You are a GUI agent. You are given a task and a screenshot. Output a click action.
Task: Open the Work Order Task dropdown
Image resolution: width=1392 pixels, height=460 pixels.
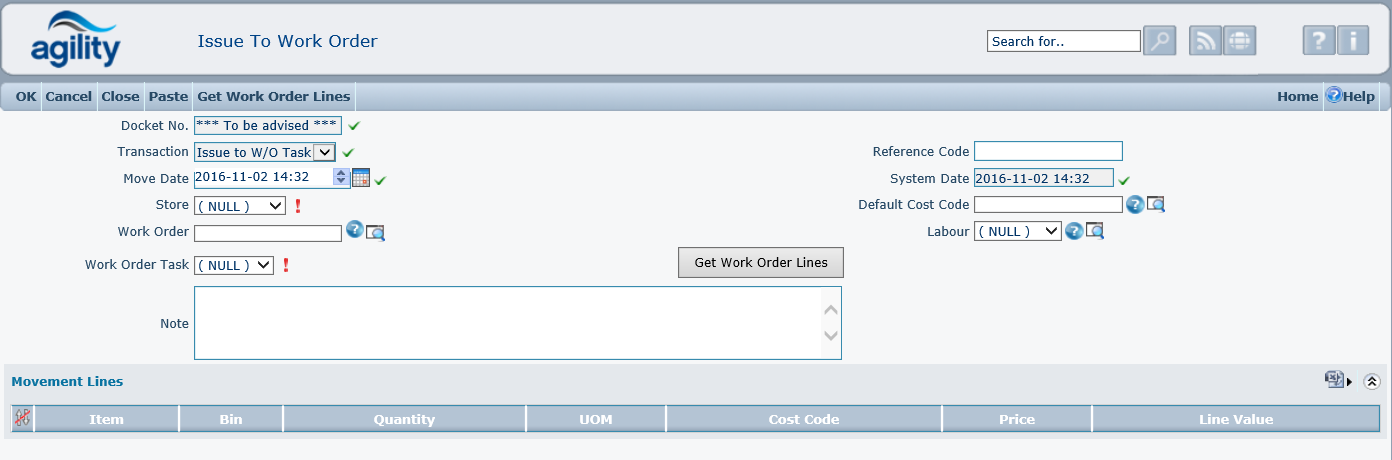point(234,265)
